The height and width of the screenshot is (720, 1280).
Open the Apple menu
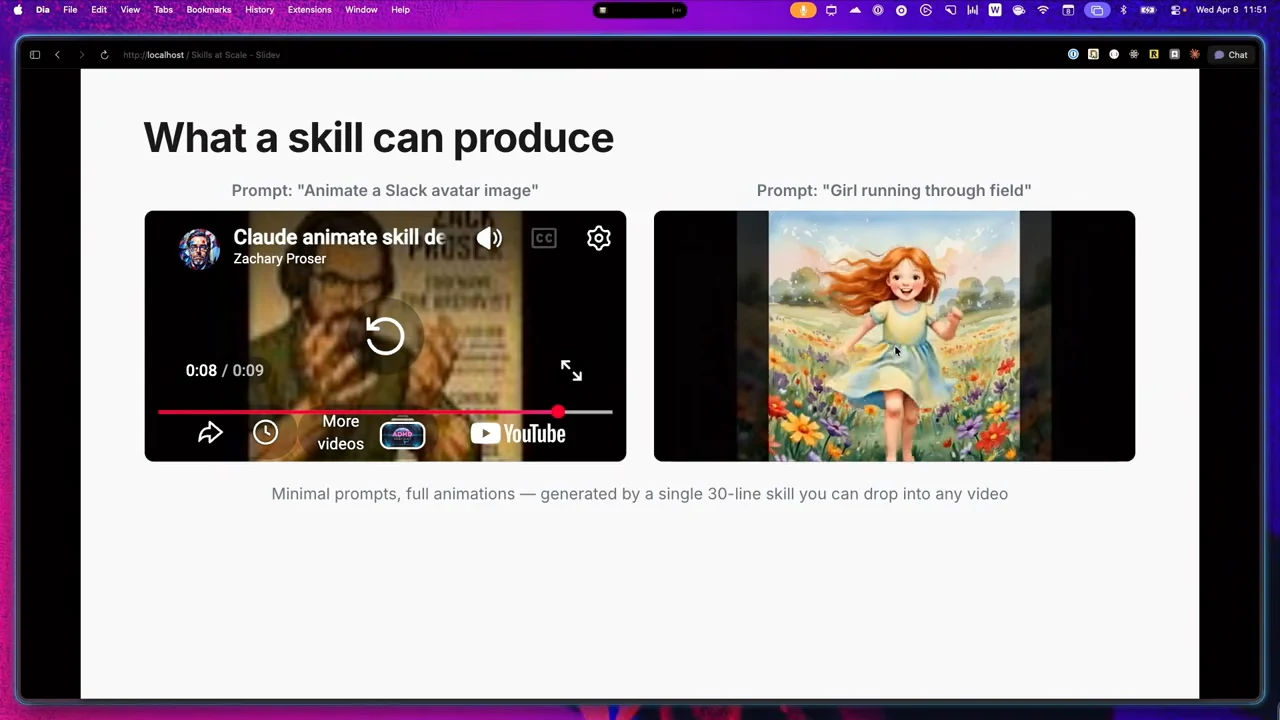[18, 10]
